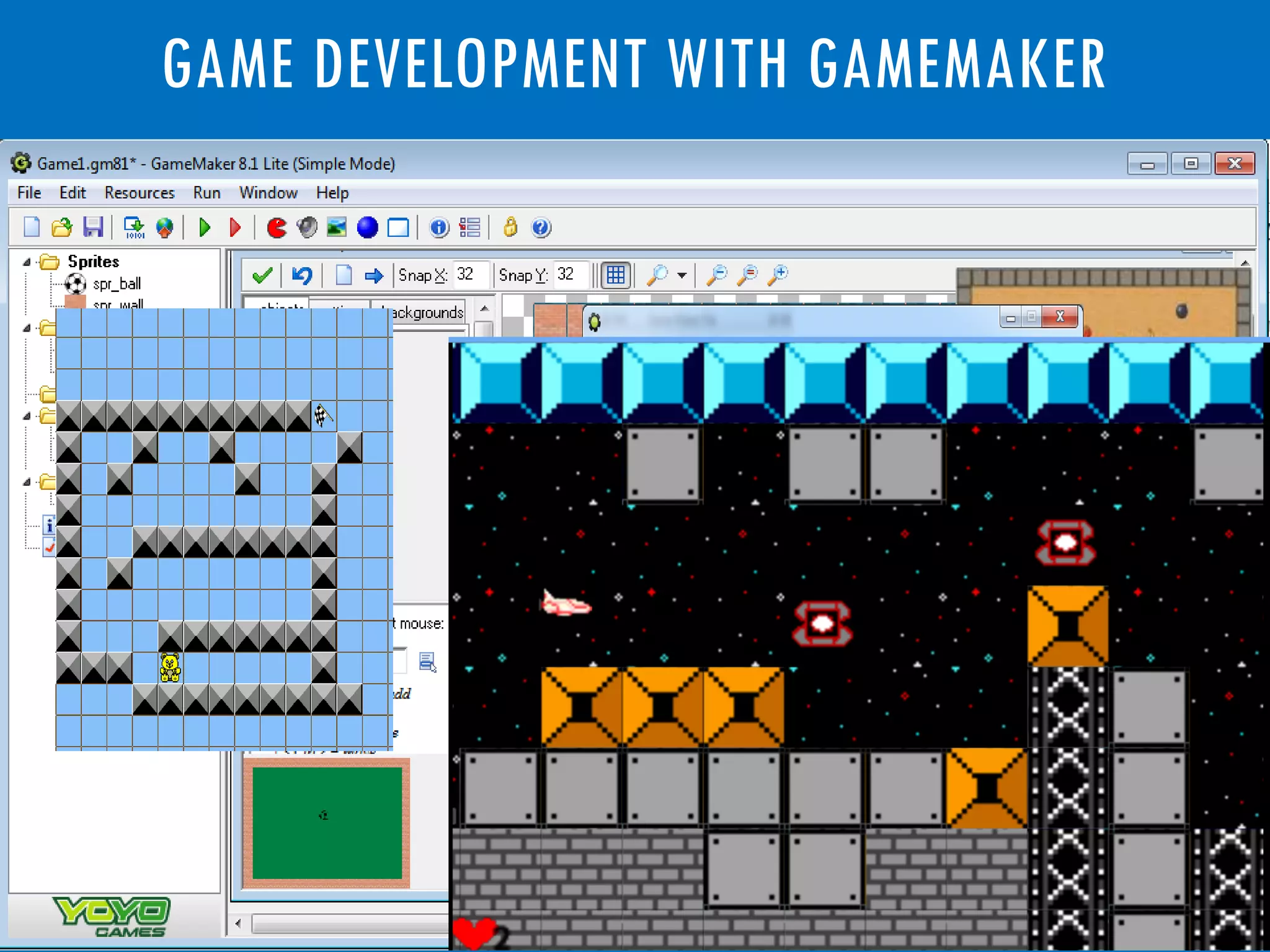Create a room using blue rectangle icon
Viewport: 1270px width, 952px height.
(398, 227)
